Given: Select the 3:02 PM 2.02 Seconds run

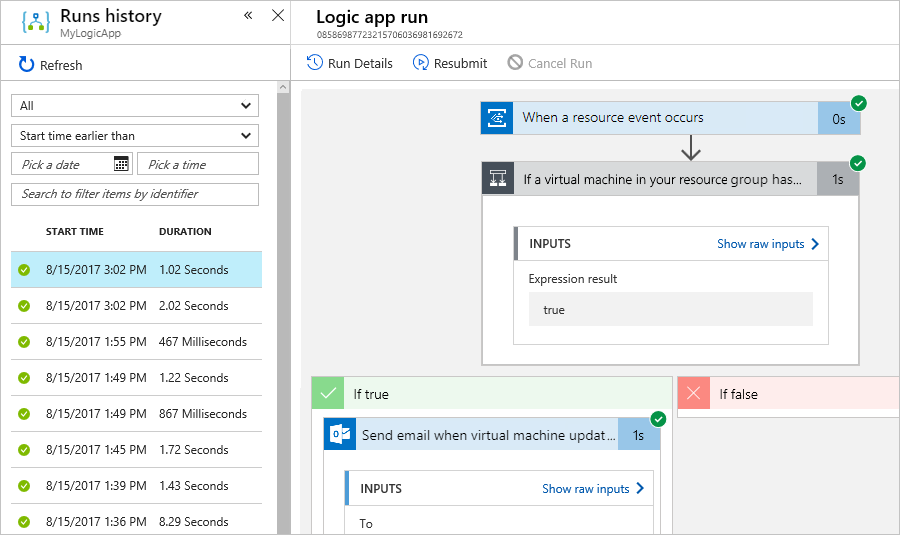Looking at the screenshot, I should click(137, 305).
